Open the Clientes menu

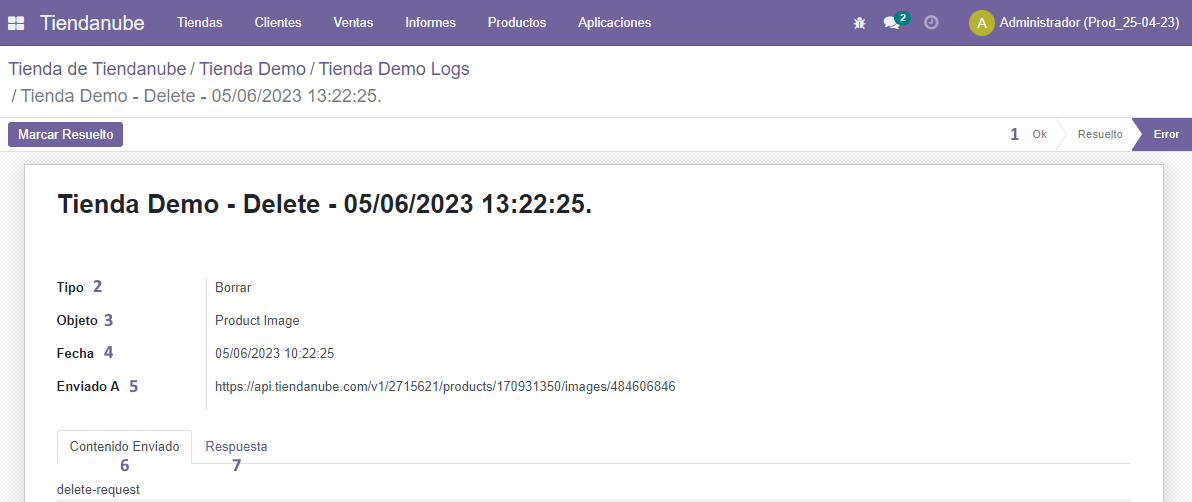click(x=277, y=22)
